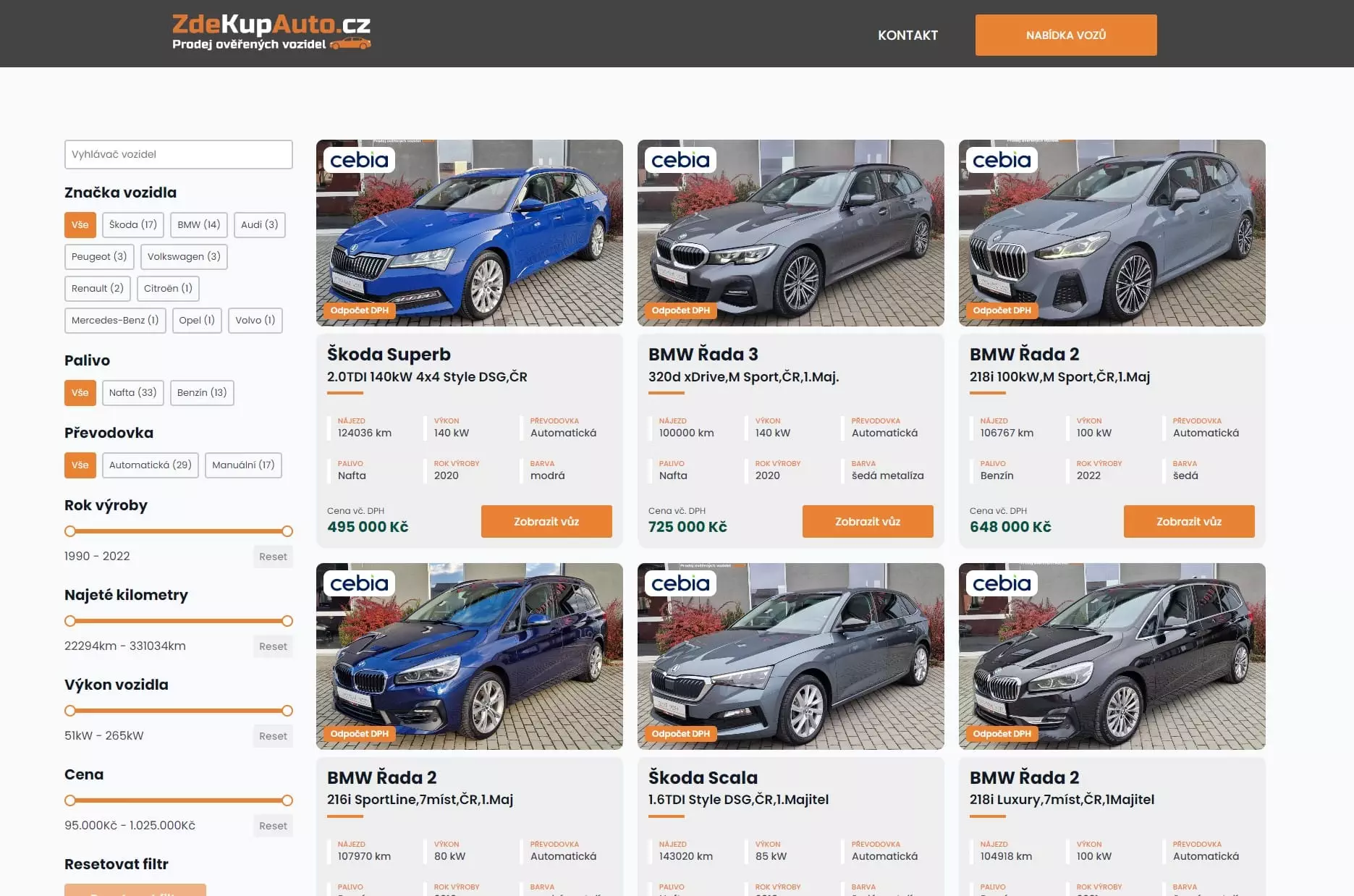Image resolution: width=1354 pixels, height=896 pixels.
Task: Click the Výkon vozidla slider left handle
Action: (x=70, y=711)
